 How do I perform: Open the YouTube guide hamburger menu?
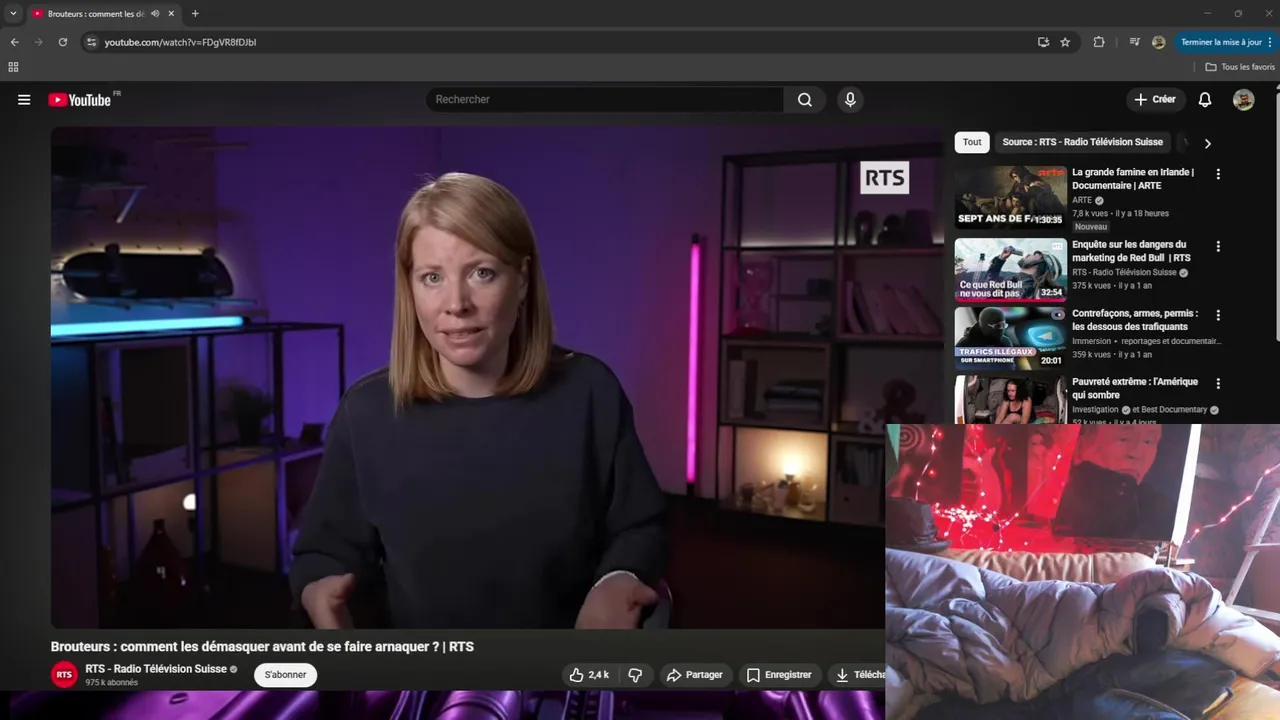pyautogui.click(x=24, y=100)
